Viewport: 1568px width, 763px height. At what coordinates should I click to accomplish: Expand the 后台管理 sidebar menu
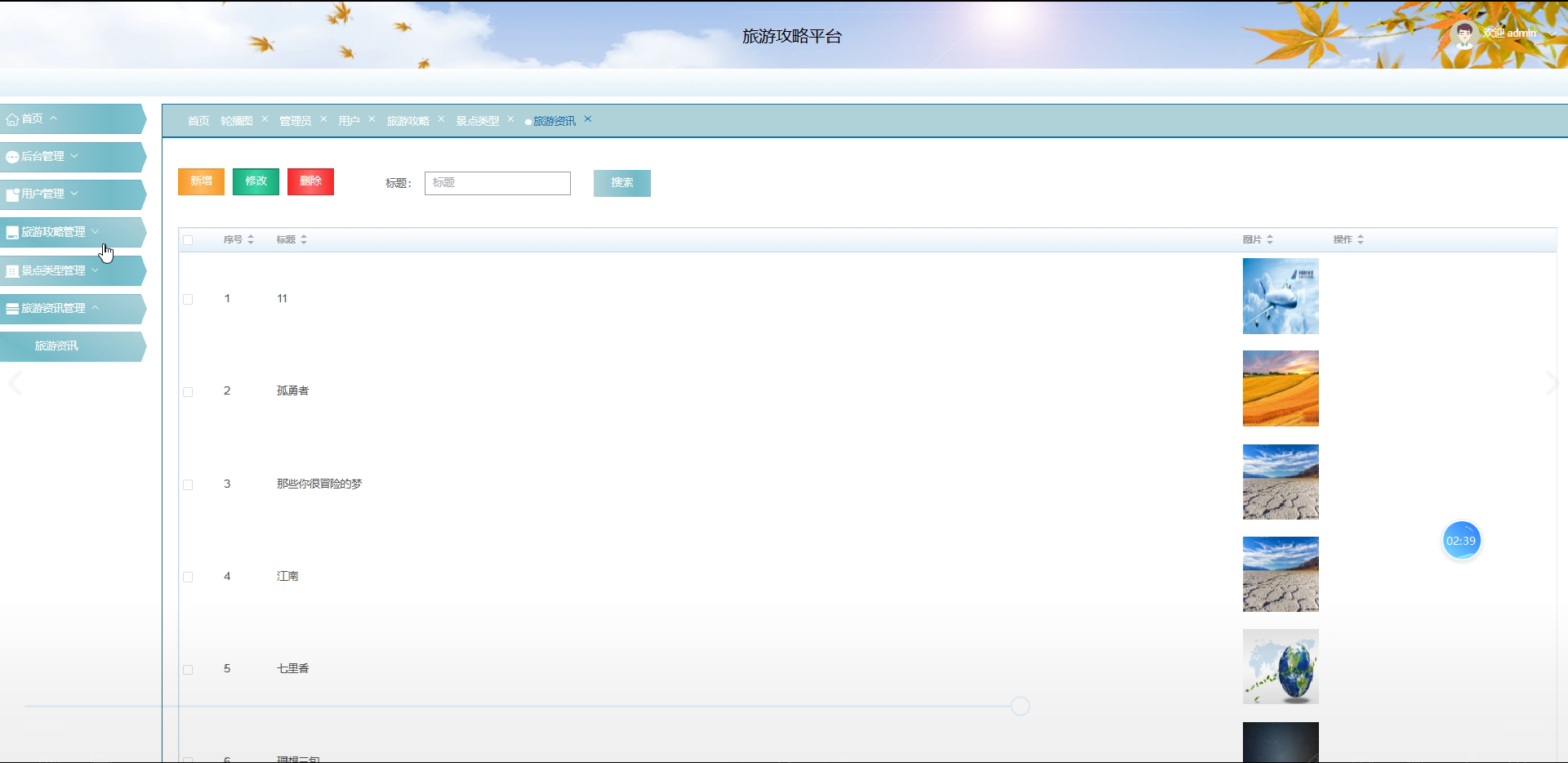[74, 156]
